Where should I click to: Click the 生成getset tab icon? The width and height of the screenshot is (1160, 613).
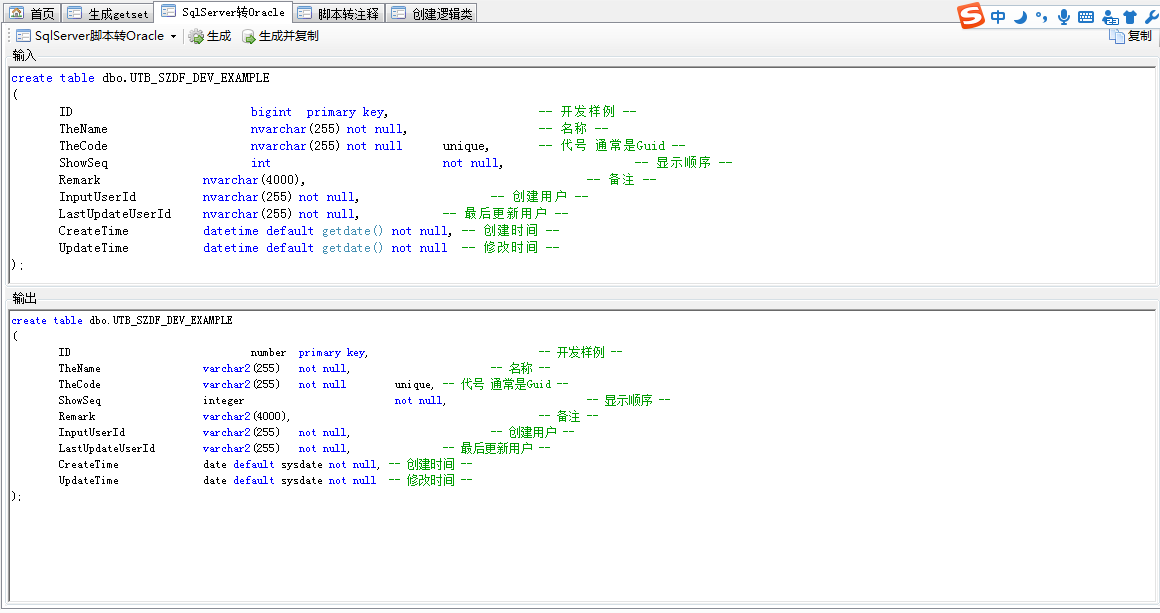pos(74,13)
